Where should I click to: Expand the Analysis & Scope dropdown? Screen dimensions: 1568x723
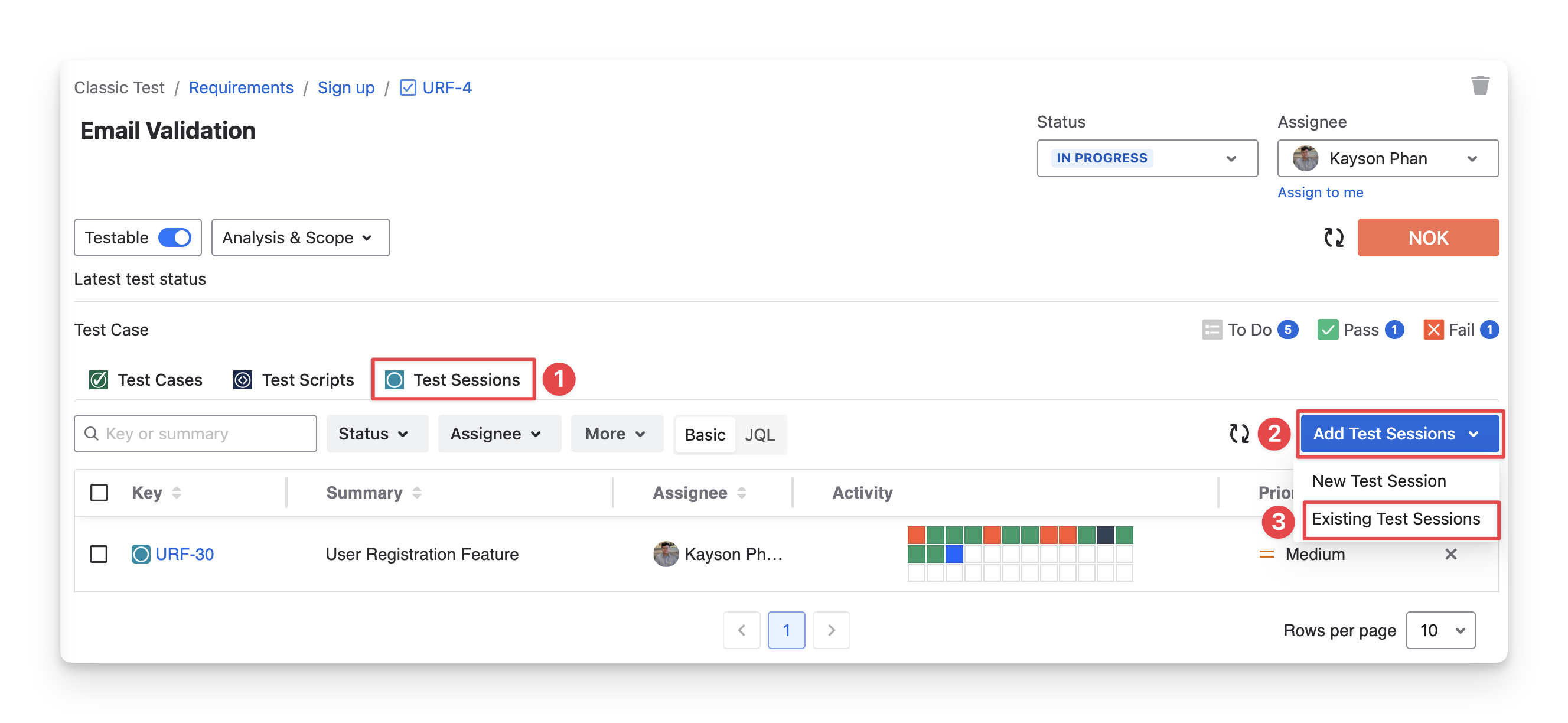(x=300, y=237)
